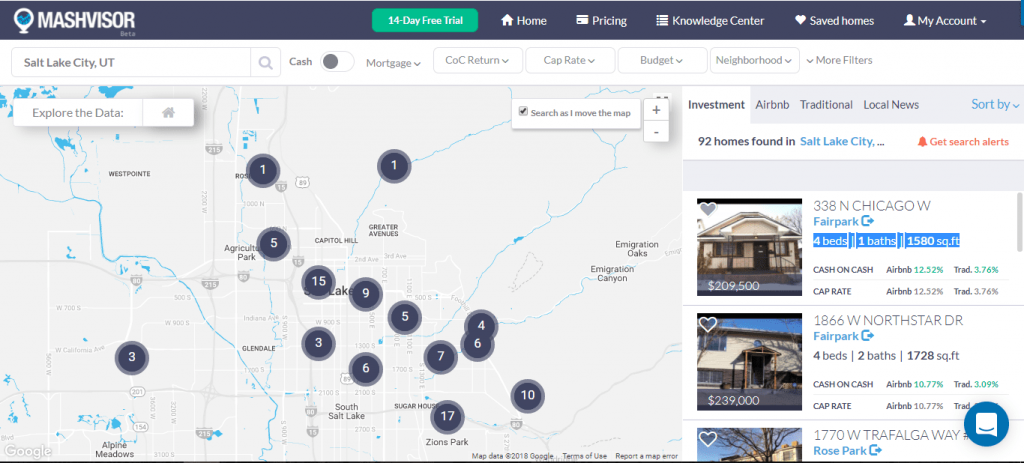Expand the Neighborhood filter
Screen dimensions: 1024x463
pos(754,61)
